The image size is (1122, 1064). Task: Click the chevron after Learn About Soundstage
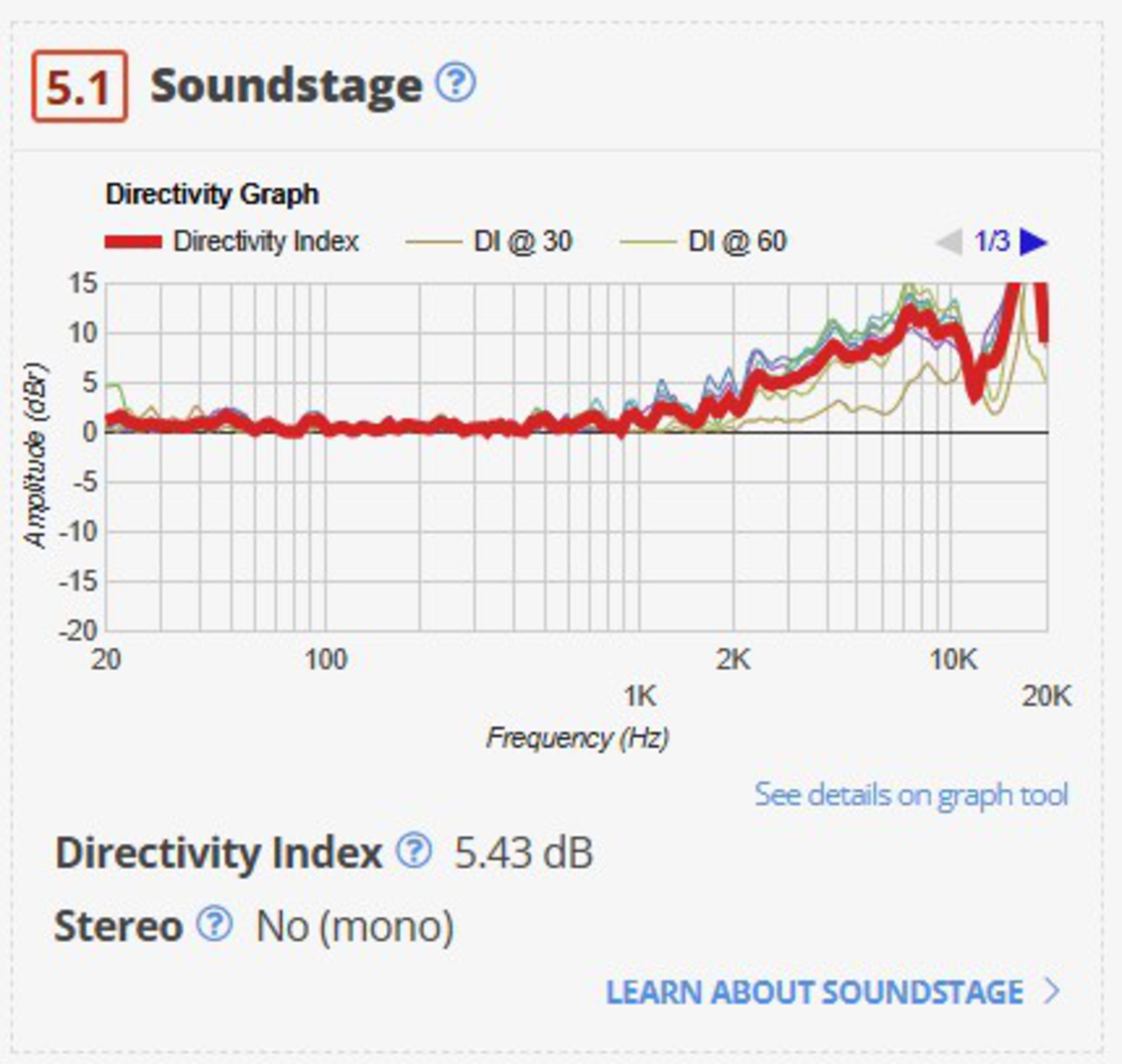[1052, 991]
